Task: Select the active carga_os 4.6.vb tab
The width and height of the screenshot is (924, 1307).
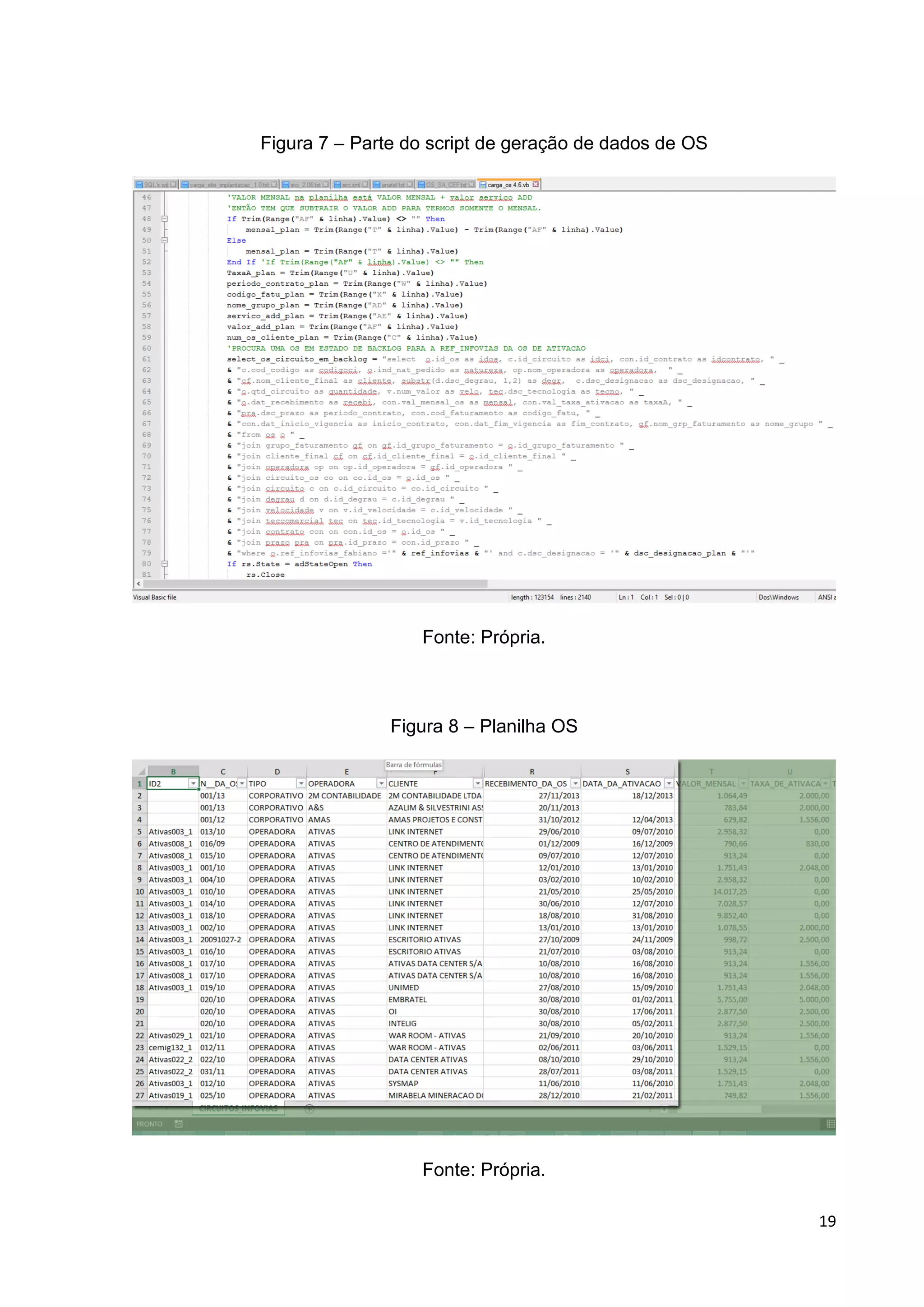Action: tap(508, 185)
